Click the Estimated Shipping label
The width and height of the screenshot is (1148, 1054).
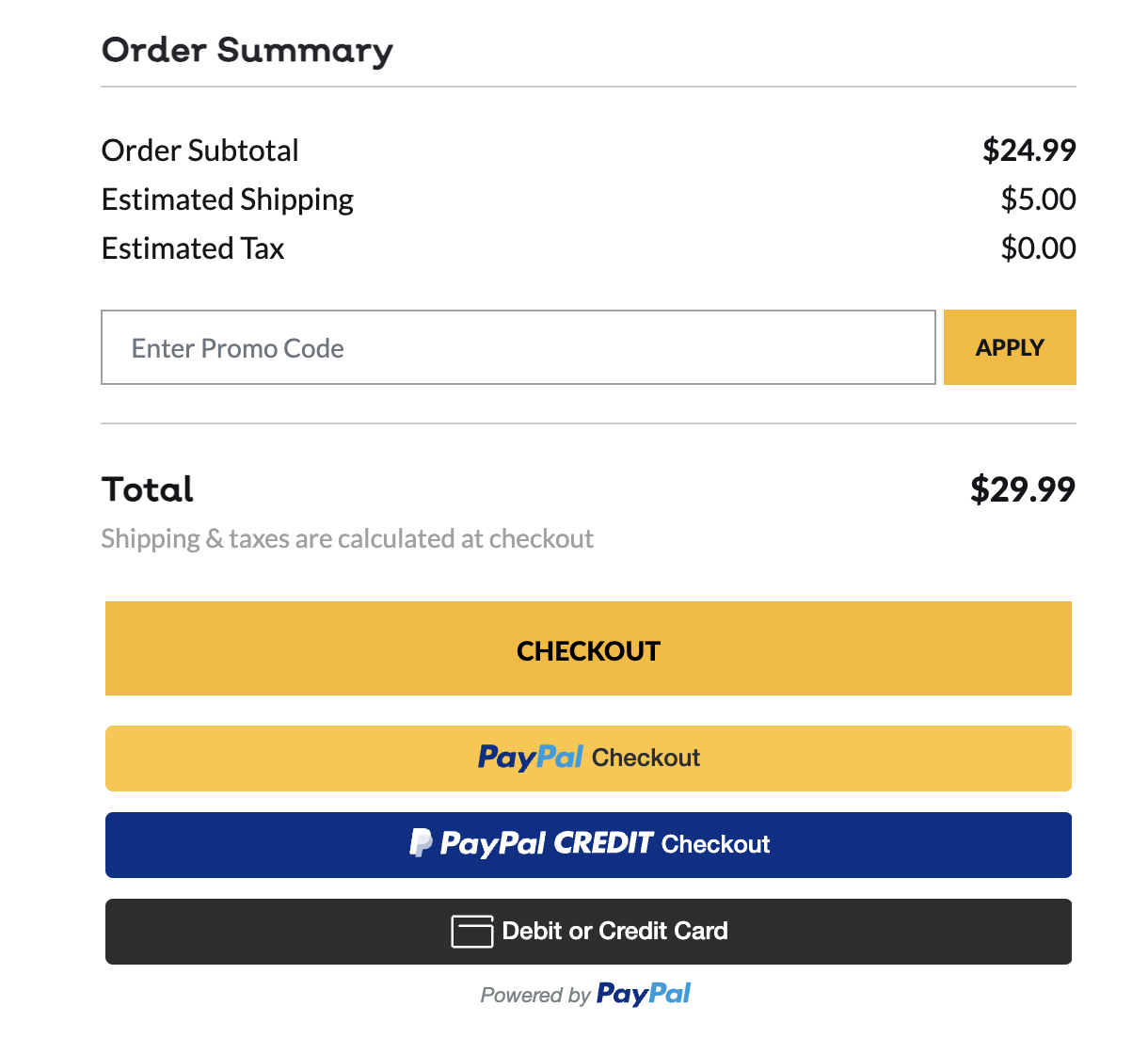point(228,200)
